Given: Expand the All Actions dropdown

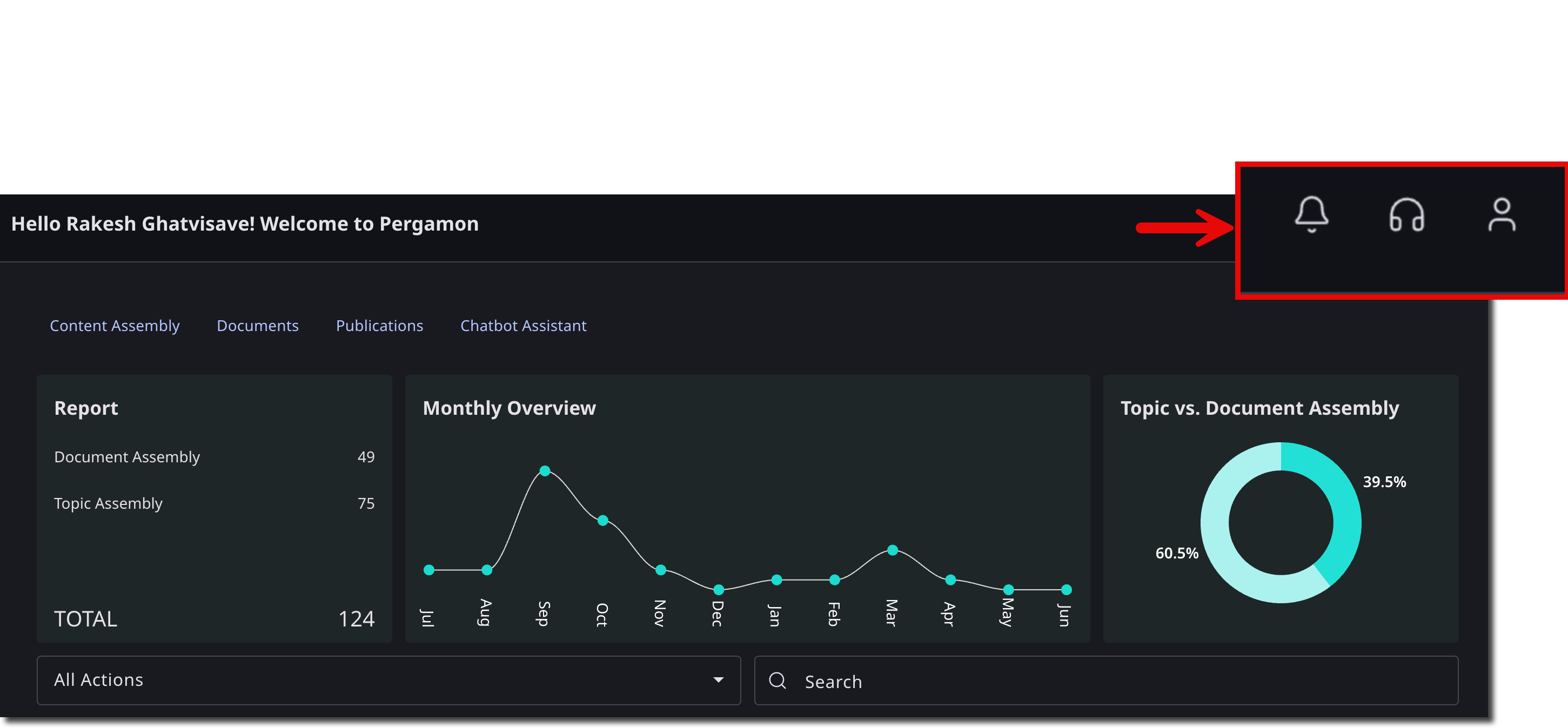Looking at the screenshot, I should tap(388, 680).
